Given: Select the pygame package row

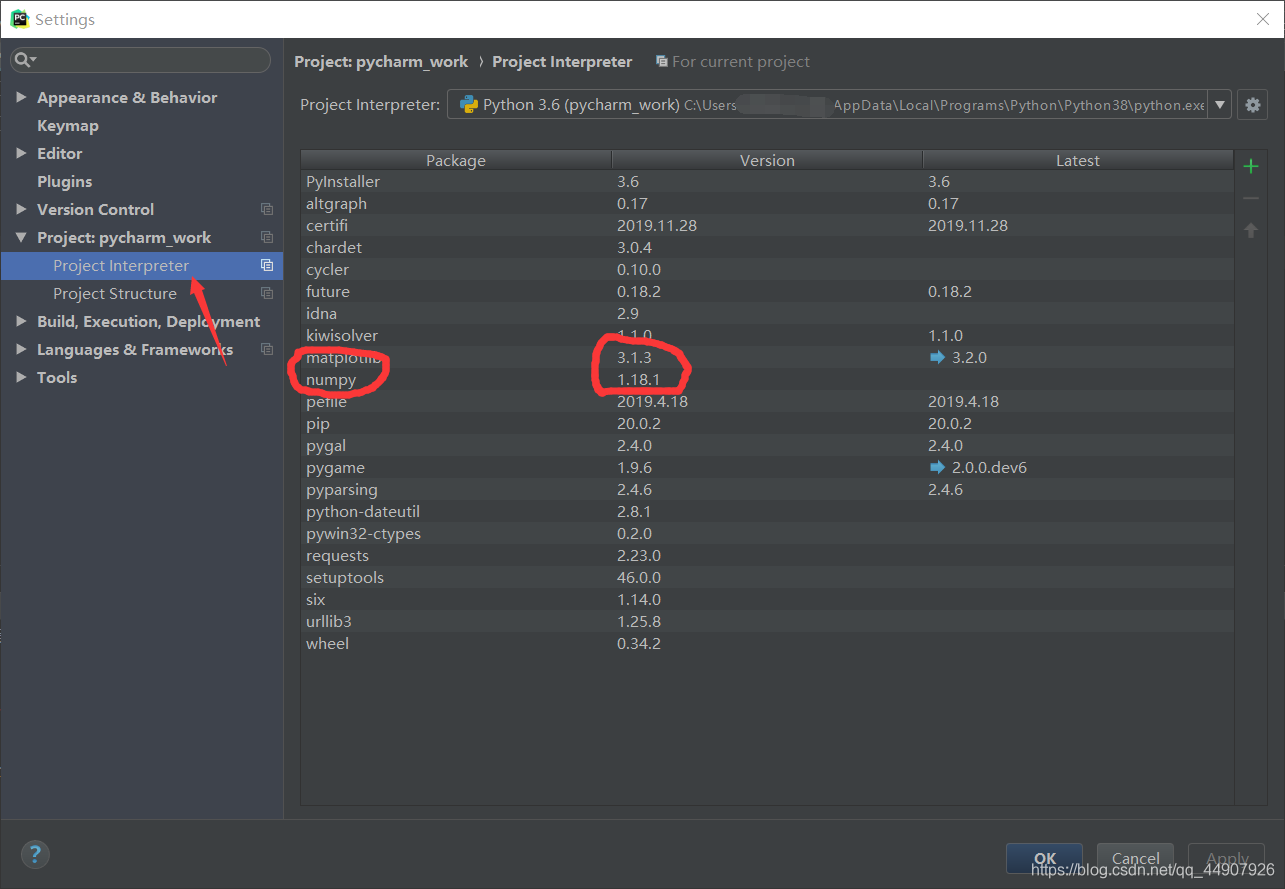Looking at the screenshot, I should click(767, 467).
